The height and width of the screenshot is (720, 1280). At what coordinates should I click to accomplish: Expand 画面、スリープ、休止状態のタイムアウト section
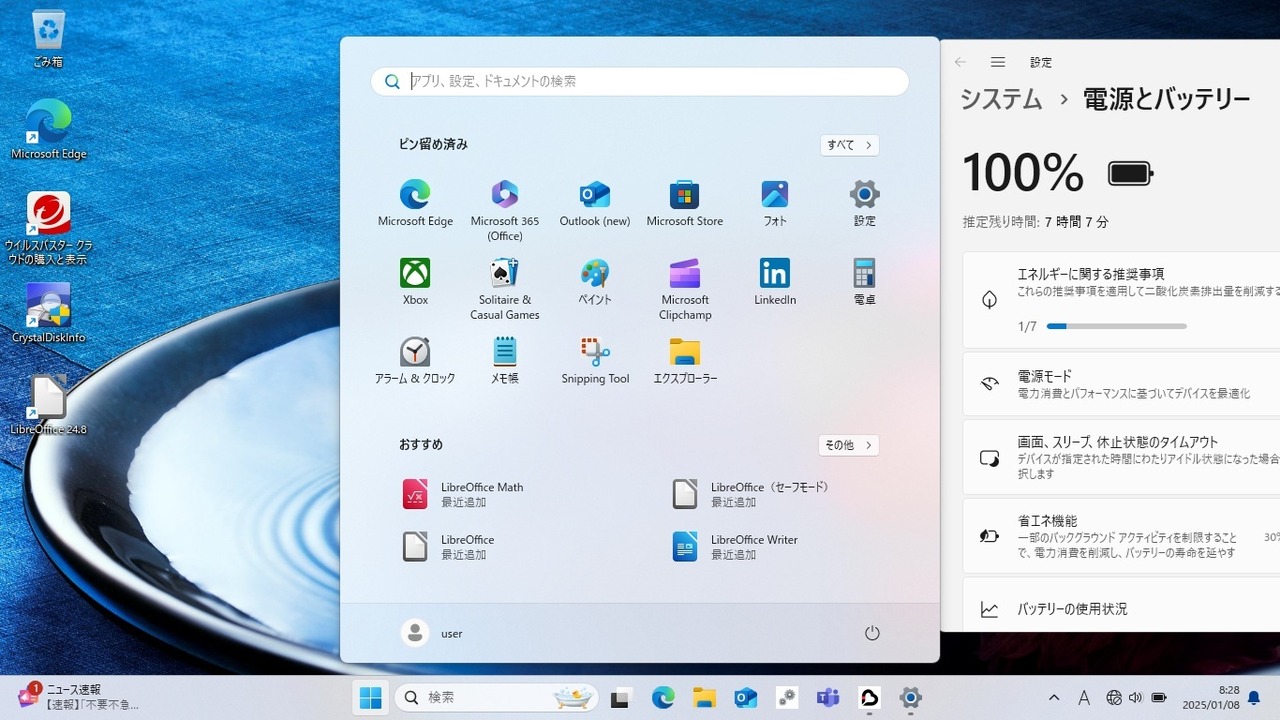point(1121,457)
